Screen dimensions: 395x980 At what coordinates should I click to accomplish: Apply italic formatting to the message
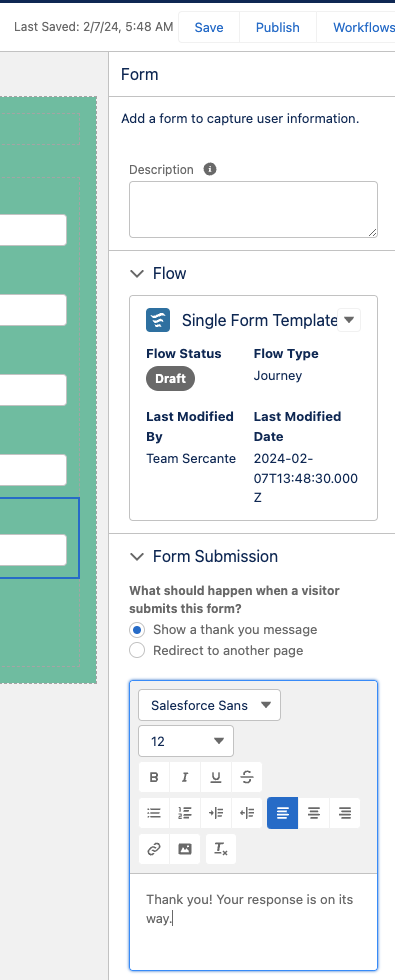[x=185, y=777]
